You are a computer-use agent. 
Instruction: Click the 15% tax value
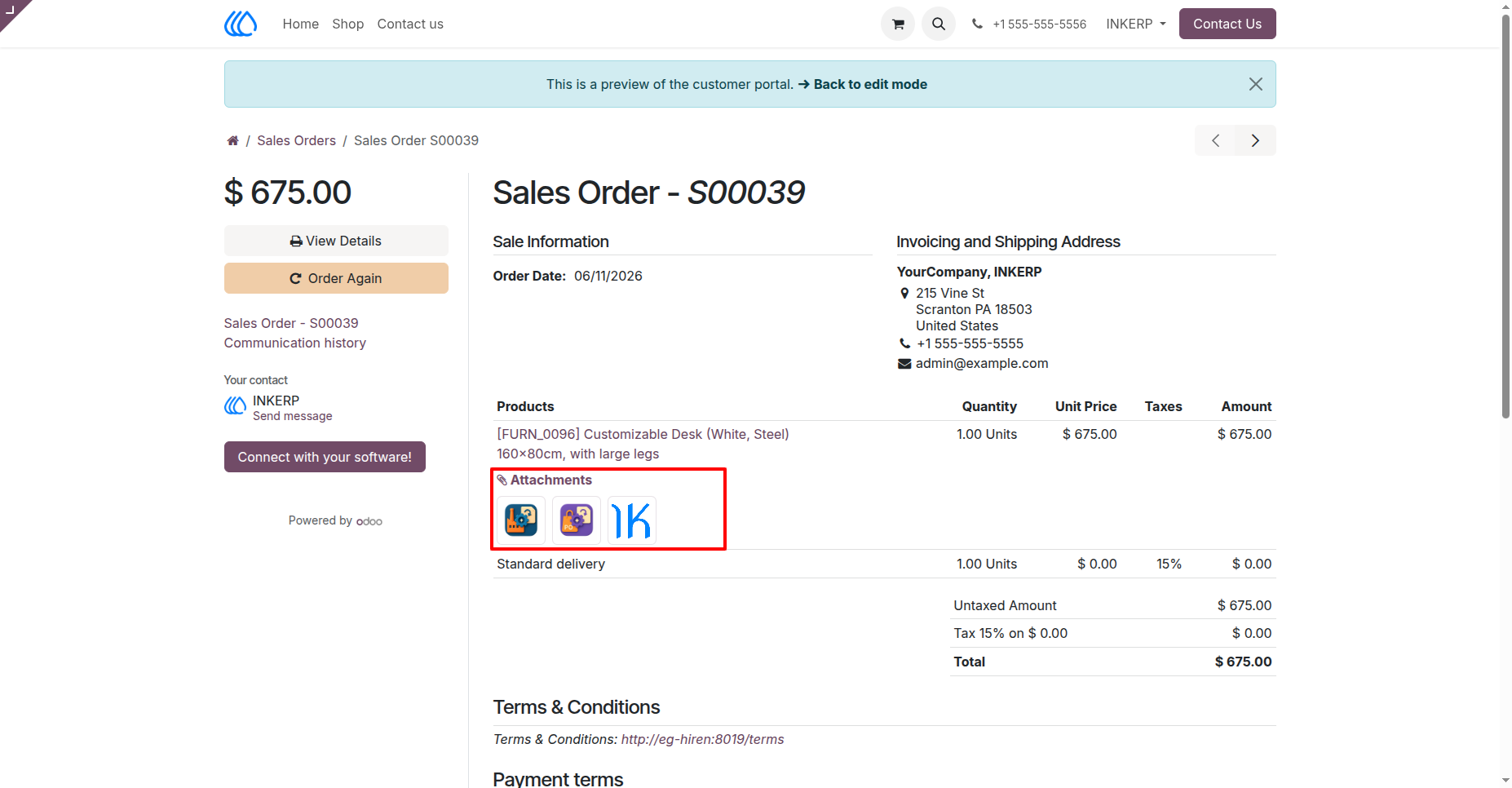(x=1169, y=564)
